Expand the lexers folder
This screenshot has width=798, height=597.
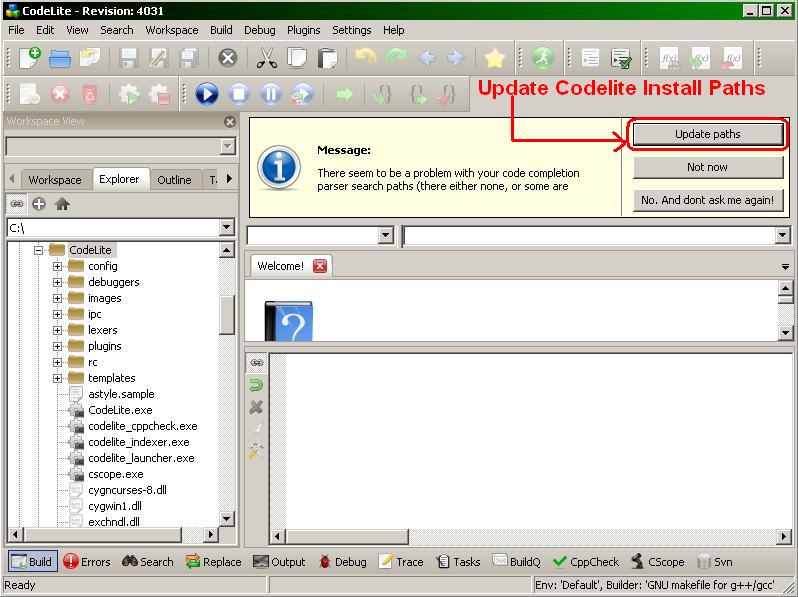pyautogui.click(x=58, y=330)
